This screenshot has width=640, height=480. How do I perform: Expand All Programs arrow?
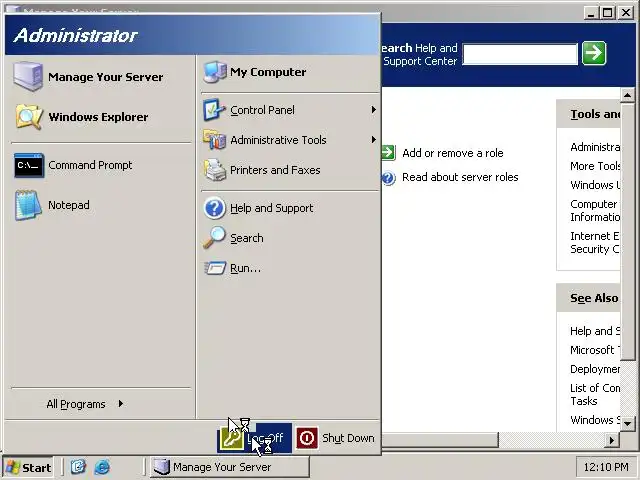pyautogui.click(x=121, y=404)
